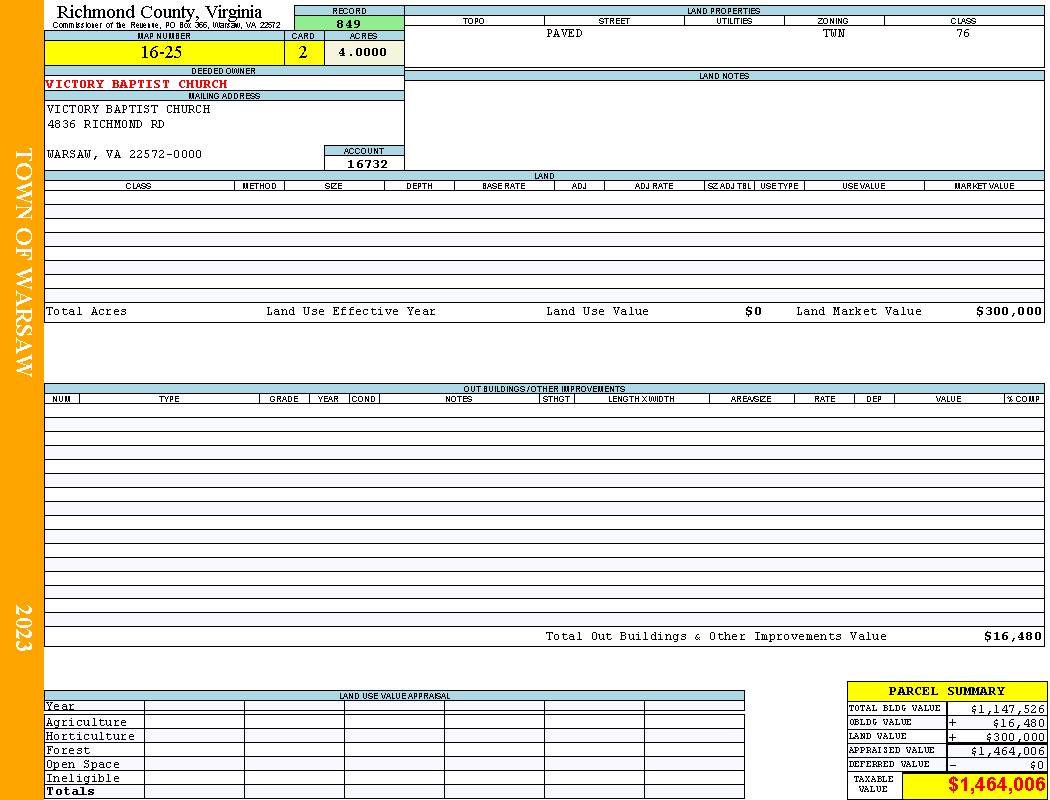Click the DEFERRED VALUE $0 amount
Screen dimensions: 1050x800
pos(1037,765)
